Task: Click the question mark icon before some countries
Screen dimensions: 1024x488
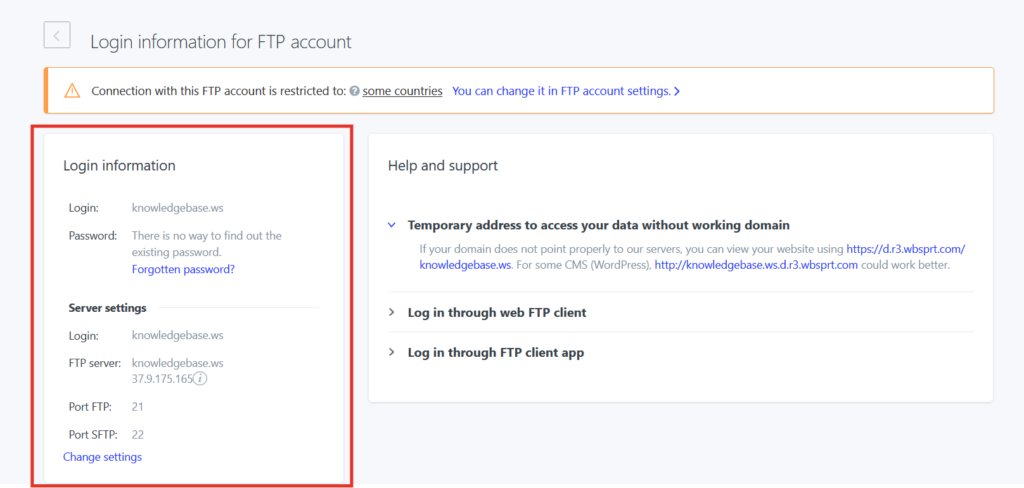Action: tap(354, 91)
